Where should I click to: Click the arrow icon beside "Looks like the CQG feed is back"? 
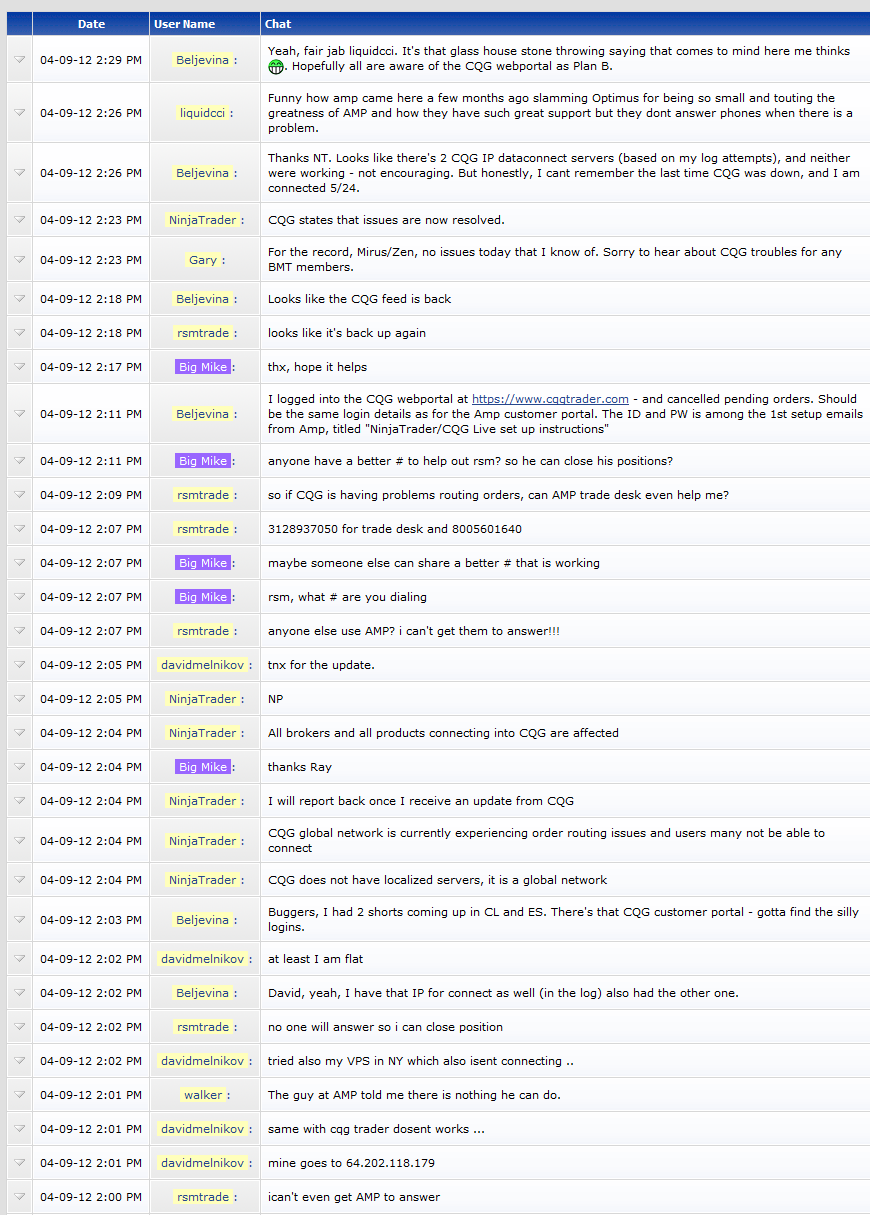coord(19,299)
